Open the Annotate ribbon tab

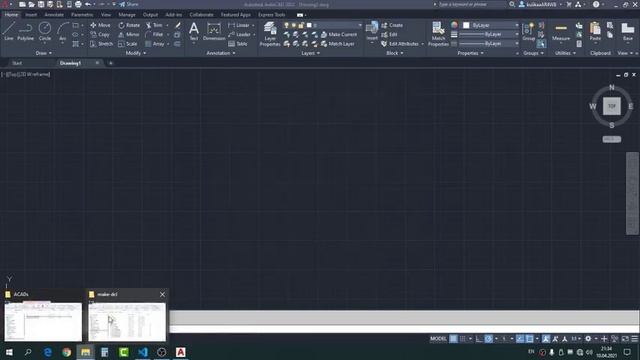tap(54, 15)
